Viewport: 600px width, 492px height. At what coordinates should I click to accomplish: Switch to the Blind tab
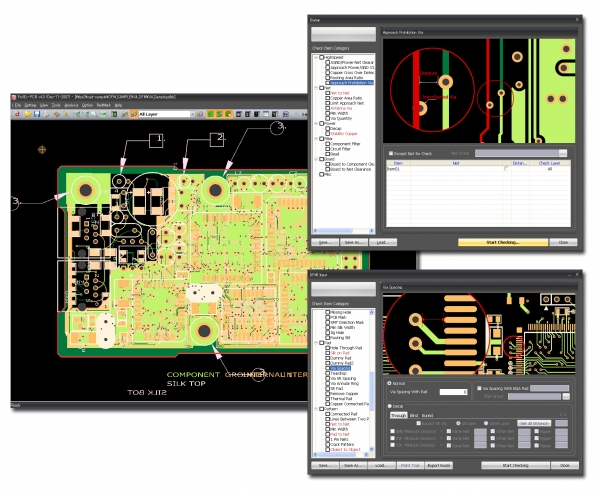tap(416, 414)
